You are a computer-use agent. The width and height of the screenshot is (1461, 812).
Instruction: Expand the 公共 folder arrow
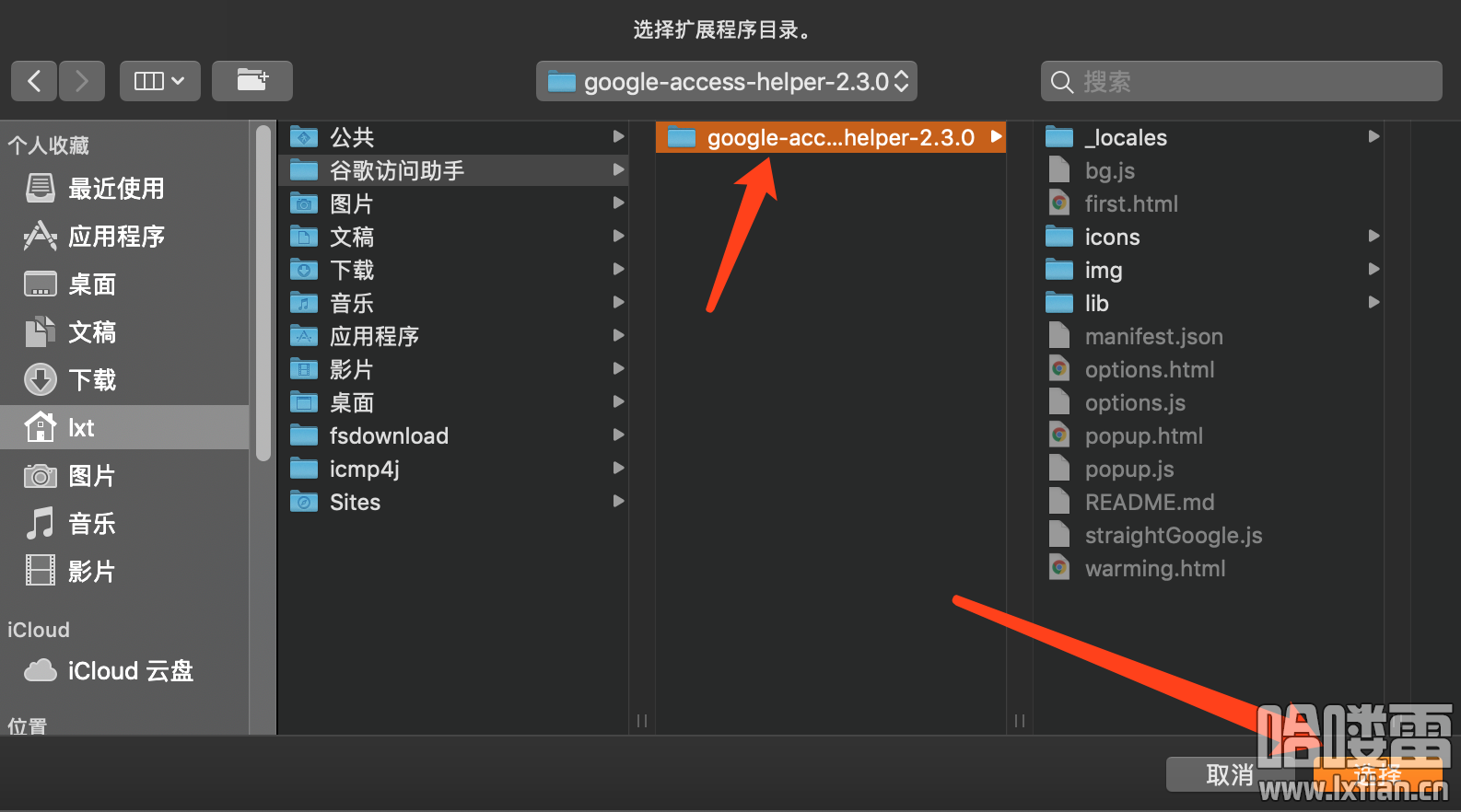pyautogui.click(x=619, y=137)
